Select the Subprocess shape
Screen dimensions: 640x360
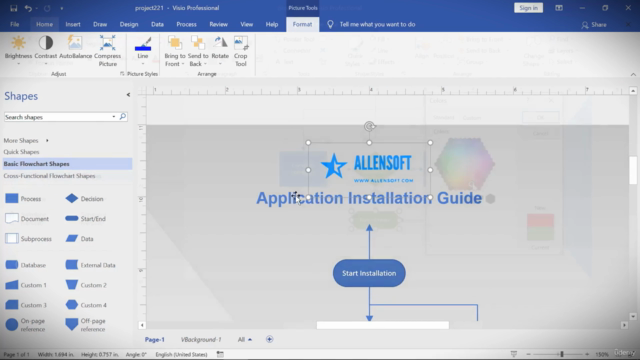pyautogui.click(x=28, y=239)
